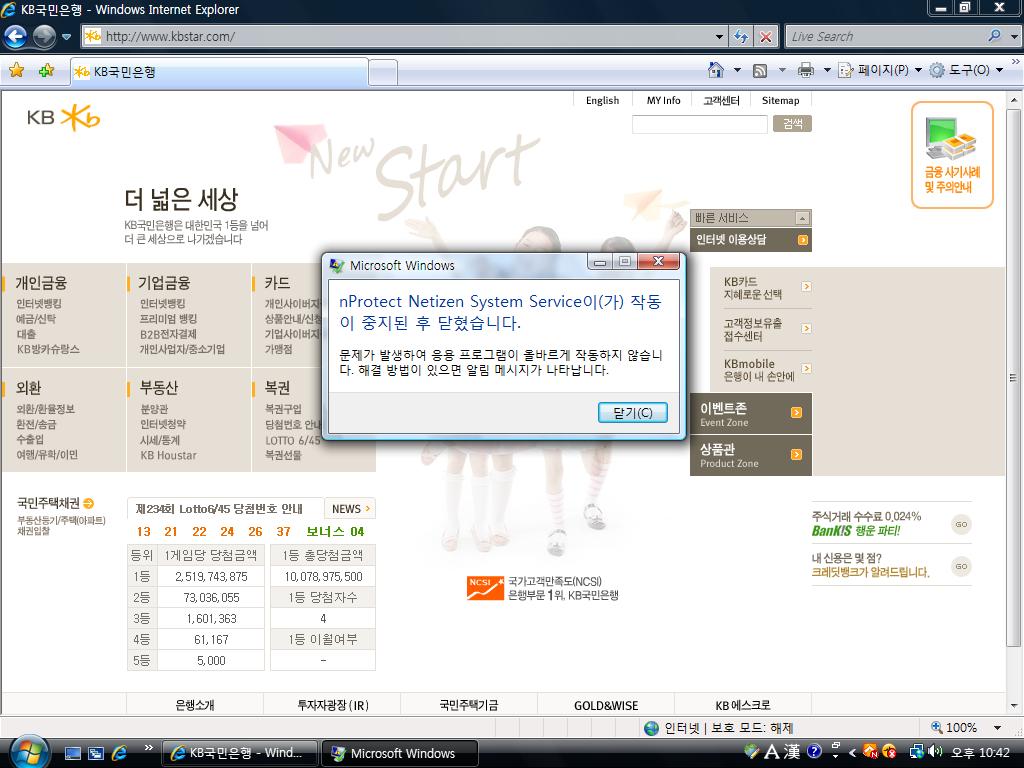The width and height of the screenshot is (1024, 768).
Task: Click the 인터넷 이용상담 arrow icon
Action: [803, 240]
